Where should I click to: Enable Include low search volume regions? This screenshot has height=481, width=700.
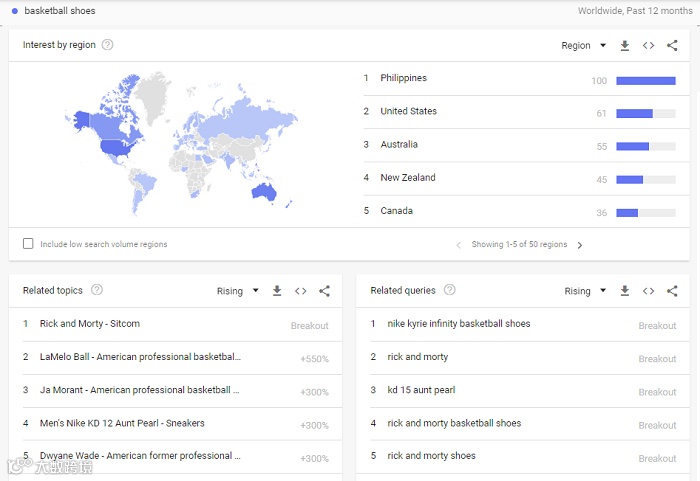coord(28,244)
